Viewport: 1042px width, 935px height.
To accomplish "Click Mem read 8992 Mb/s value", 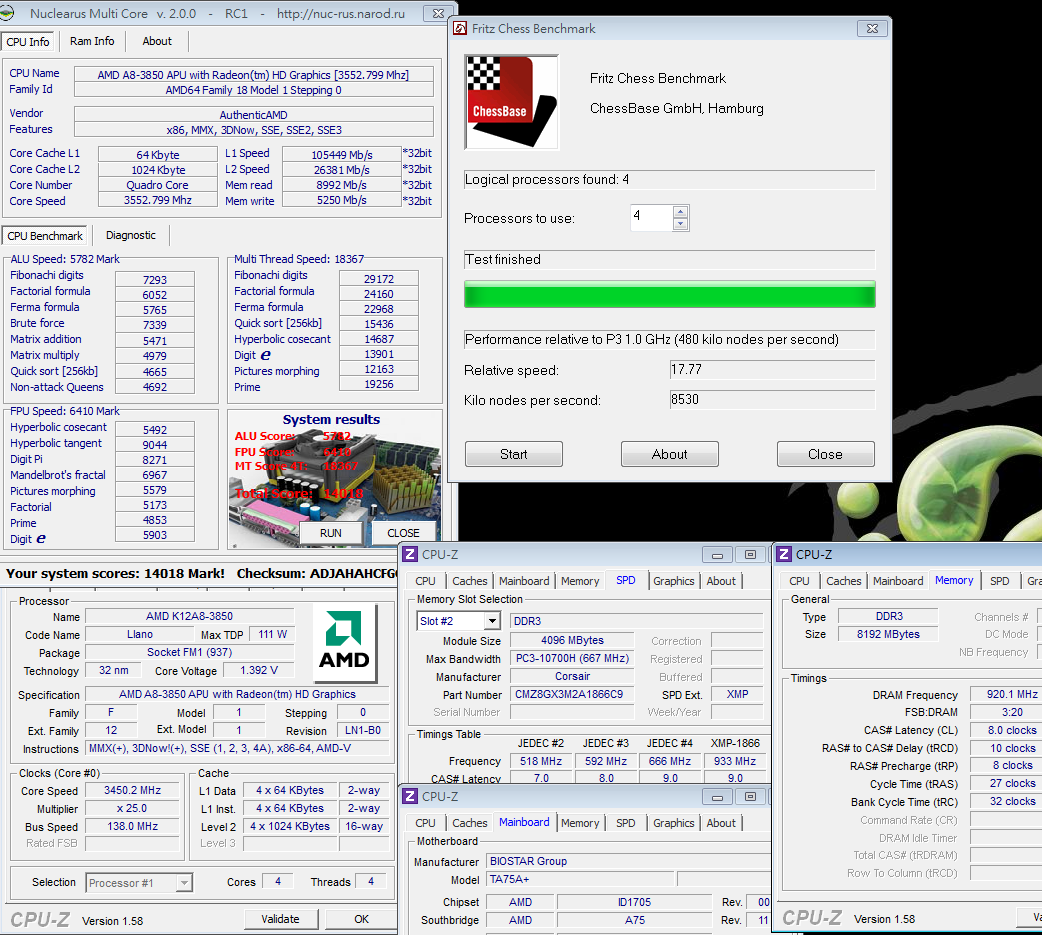I will pos(342,185).
